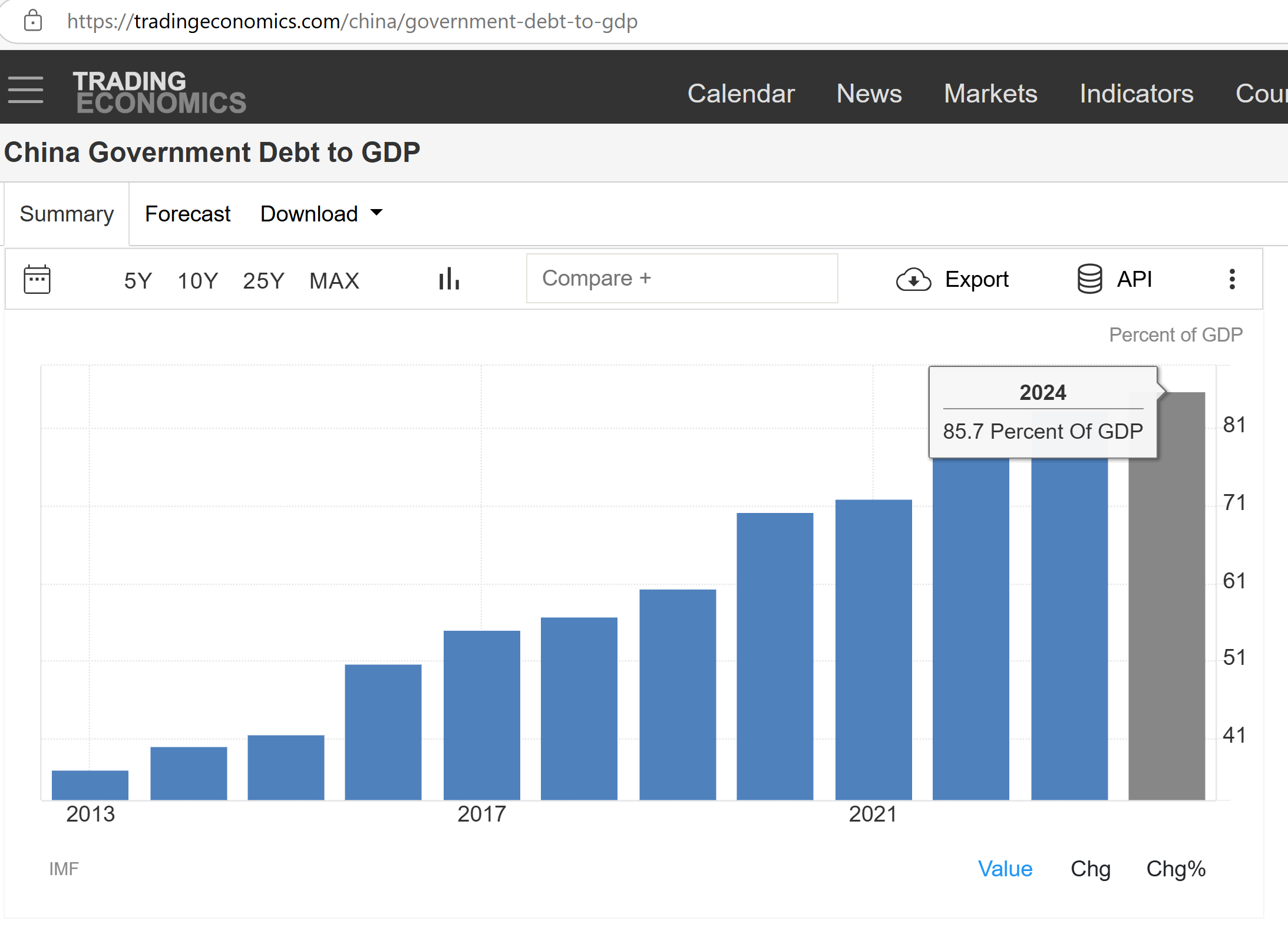Open the Summary tab
The width and height of the screenshot is (1288, 937).
tap(67, 214)
